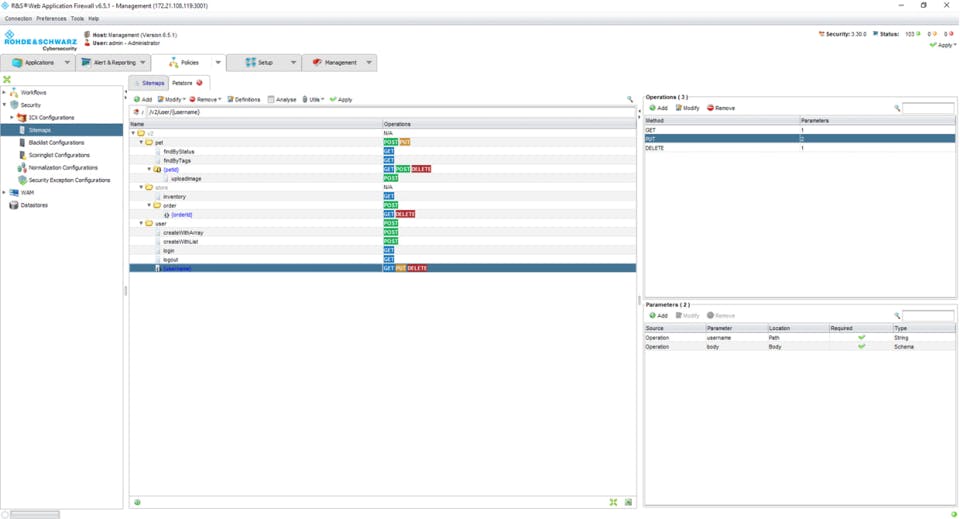Click the green fit icon at bottom of sitemap
Viewport: 960px width, 519px height.
tap(613, 502)
